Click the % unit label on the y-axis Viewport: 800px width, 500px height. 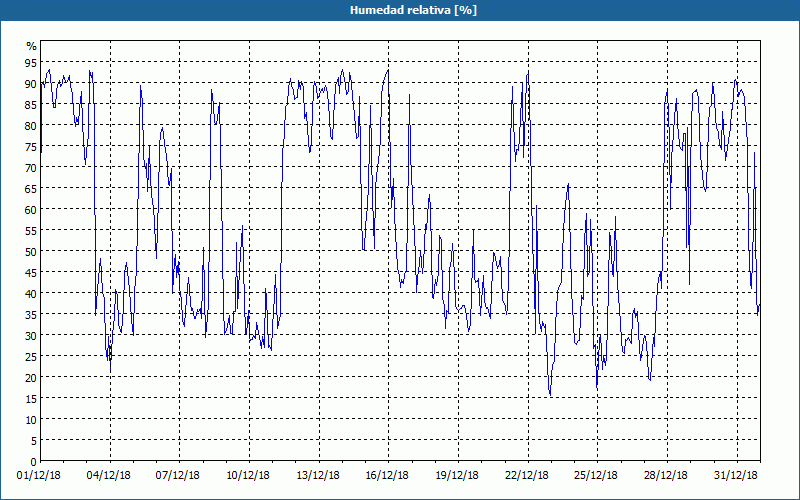pos(32,46)
